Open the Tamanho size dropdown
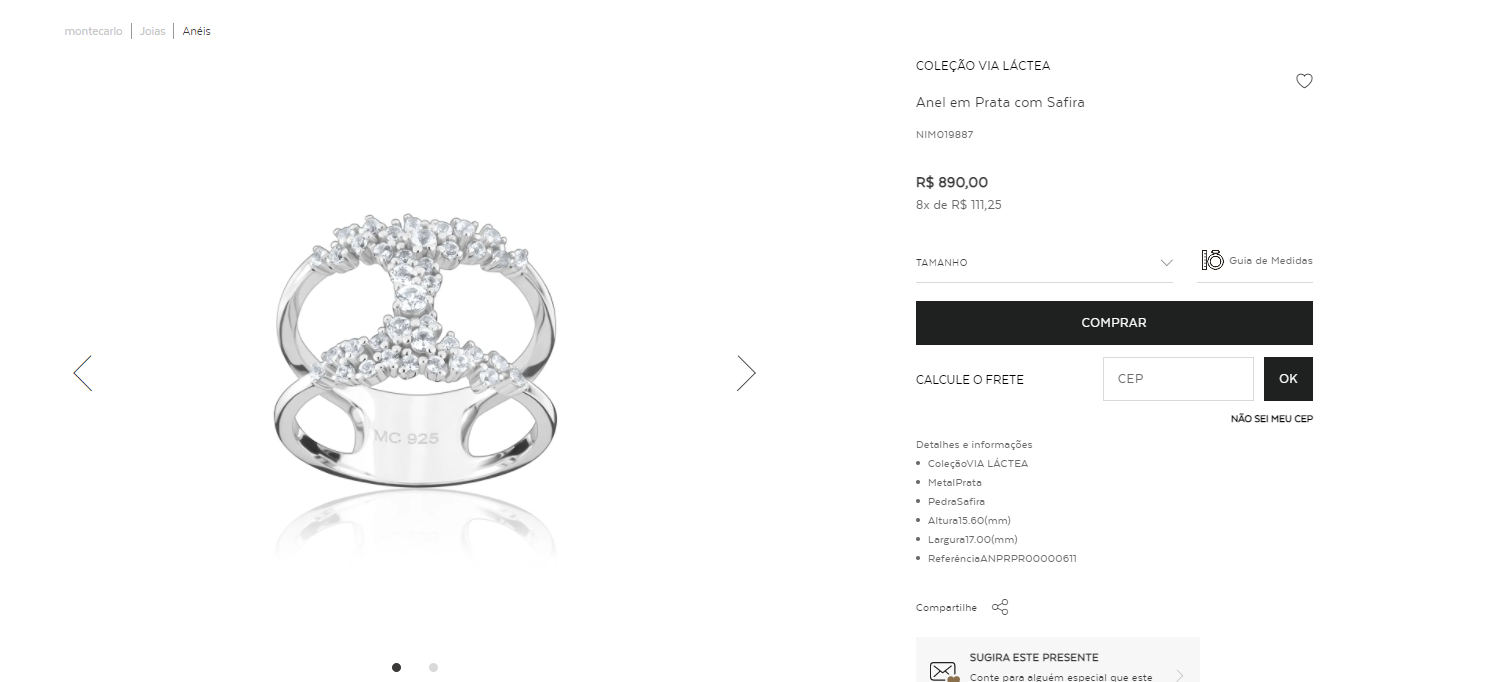This screenshot has width=1489, height=682. [x=1044, y=263]
